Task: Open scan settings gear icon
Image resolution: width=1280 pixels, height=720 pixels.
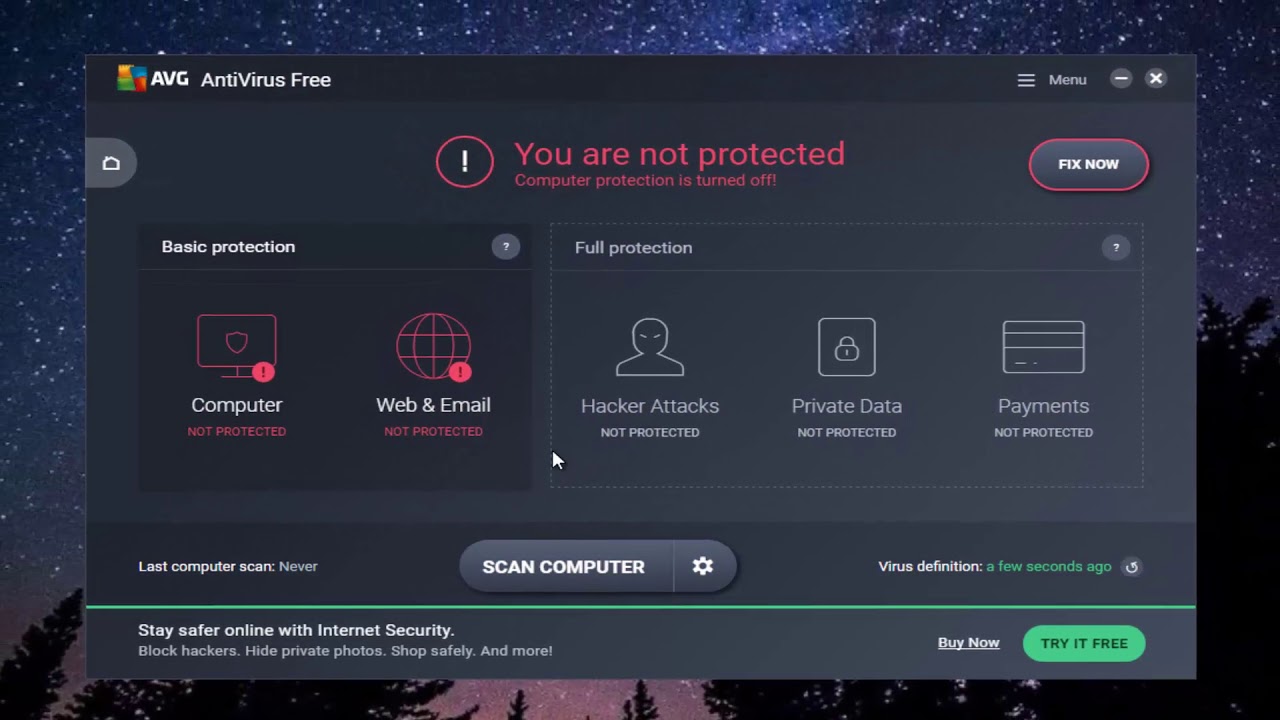Action: [x=703, y=566]
